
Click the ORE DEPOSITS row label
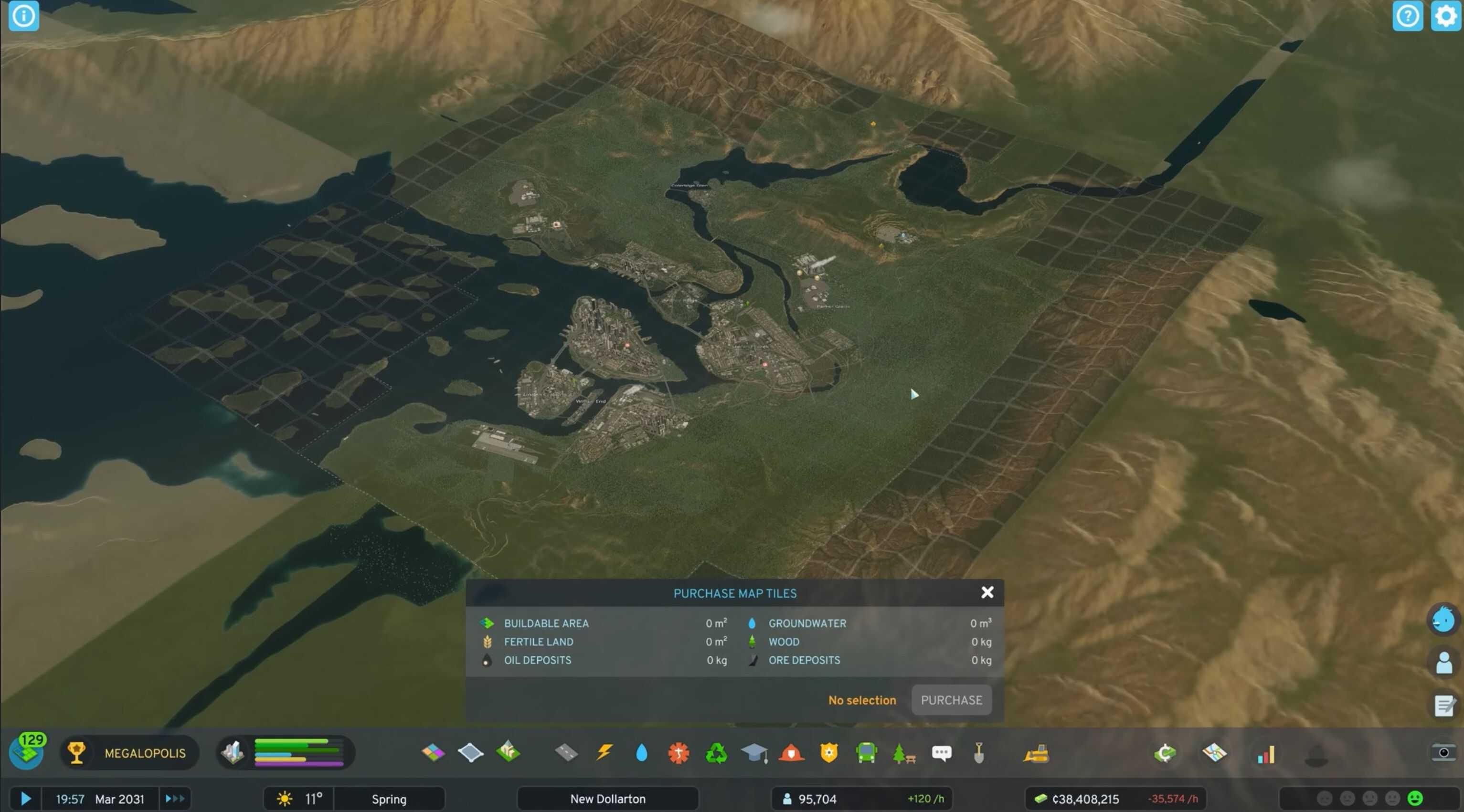pos(804,660)
